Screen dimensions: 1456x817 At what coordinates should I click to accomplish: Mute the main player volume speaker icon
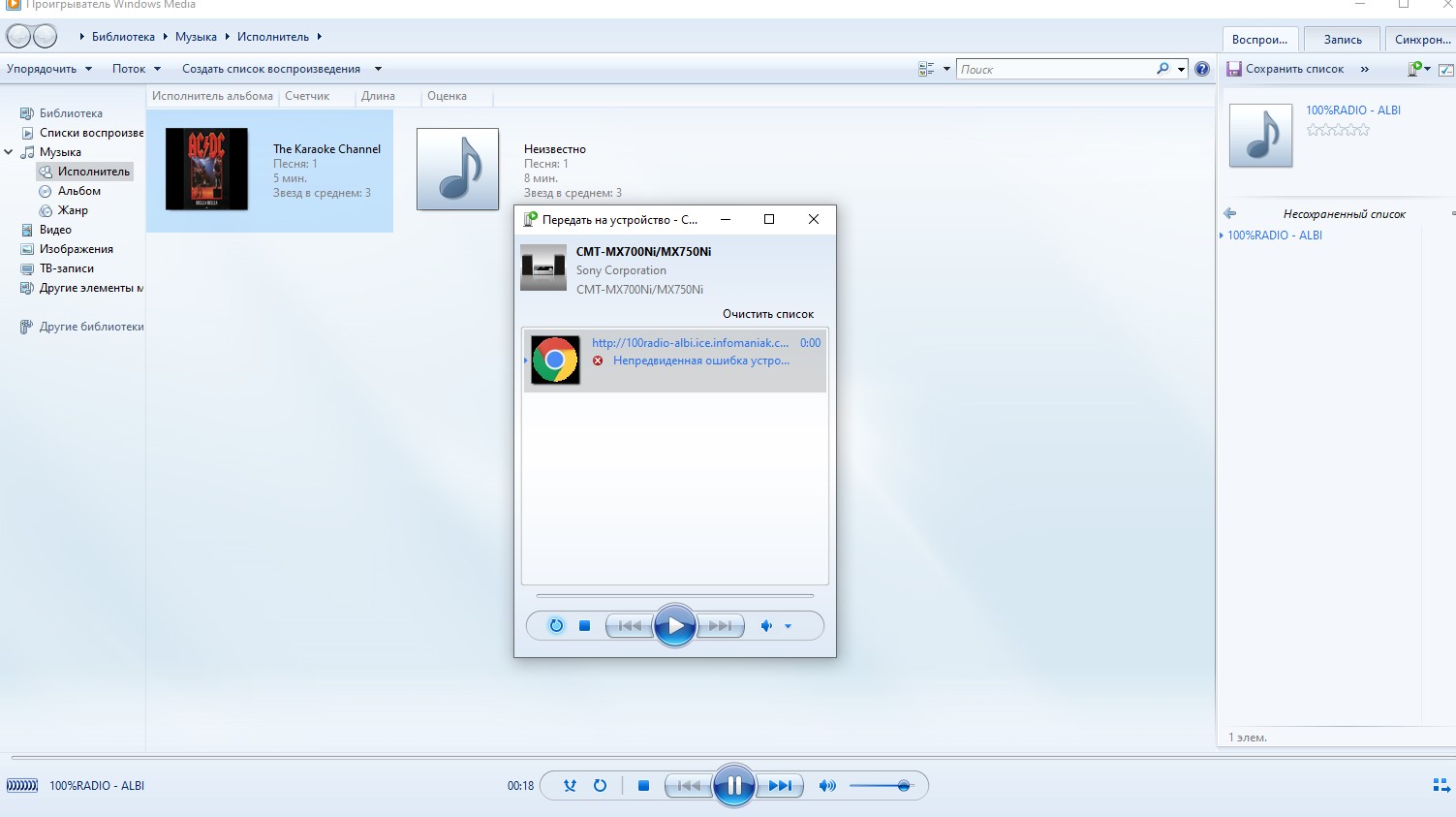(826, 786)
